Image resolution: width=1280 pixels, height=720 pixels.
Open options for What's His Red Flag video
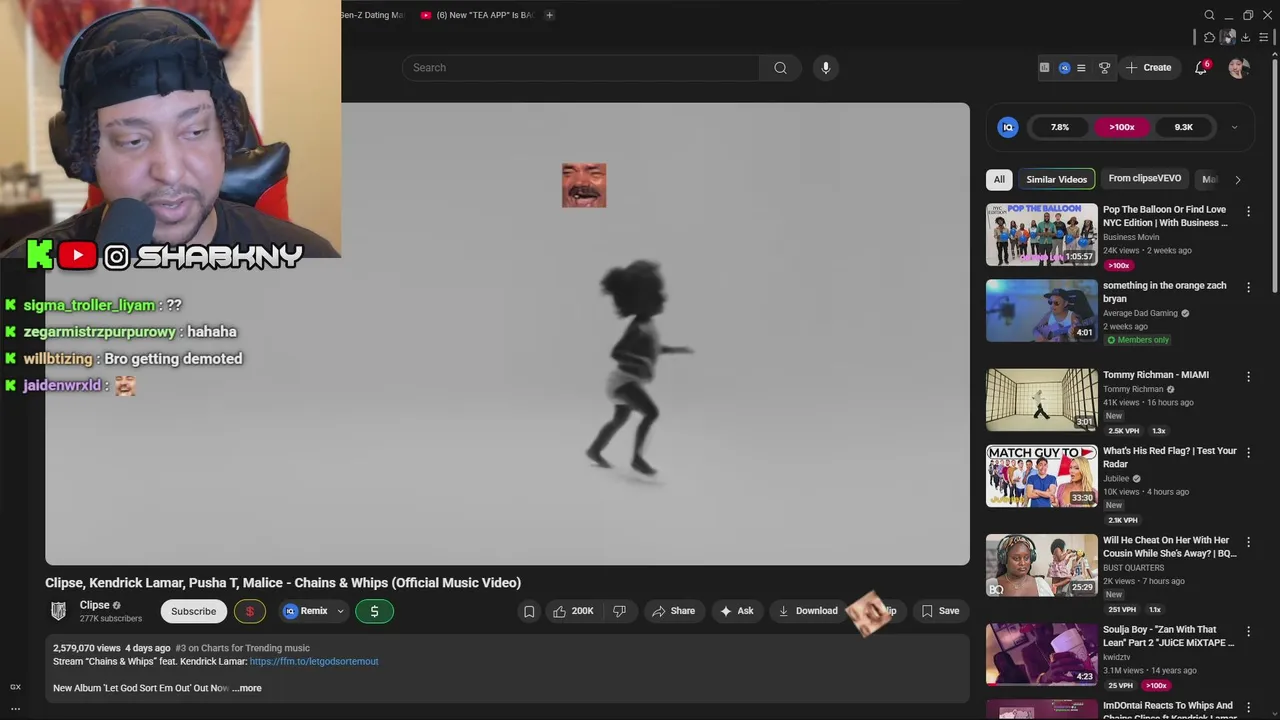click(x=1248, y=452)
